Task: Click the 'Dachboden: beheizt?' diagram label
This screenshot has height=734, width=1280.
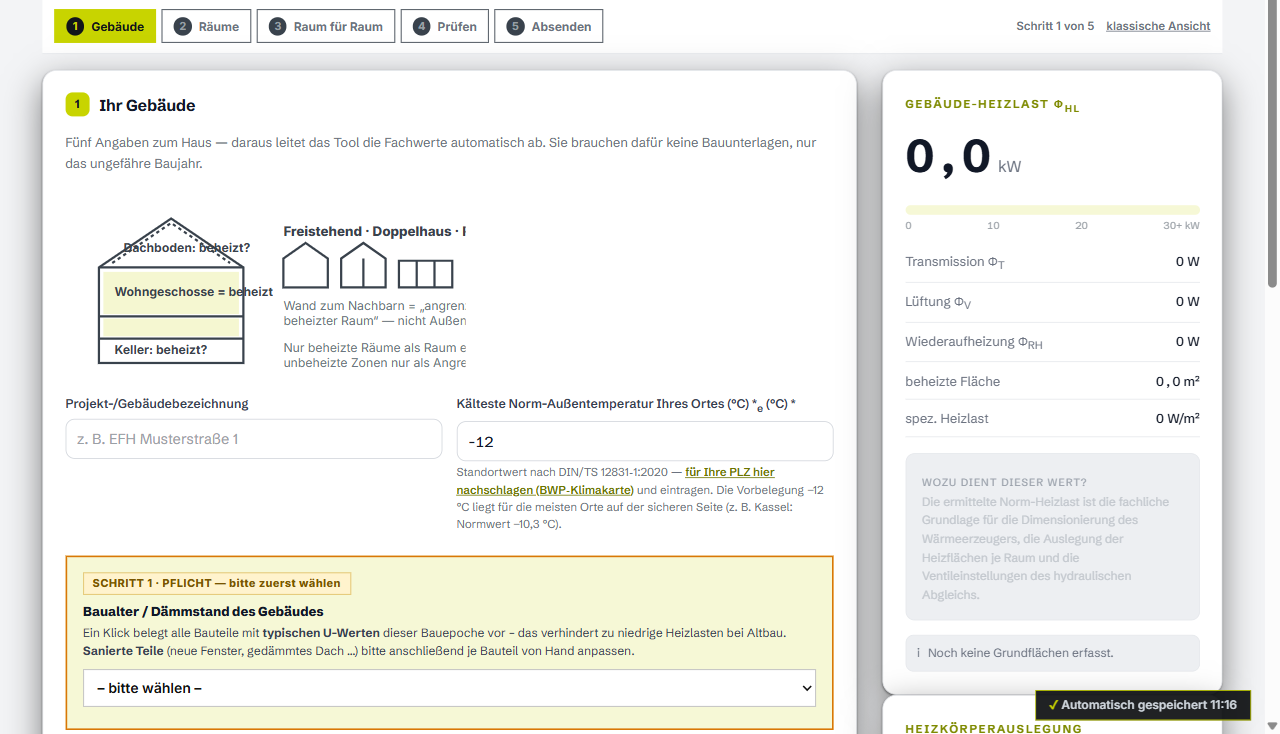Action: click(187, 247)
